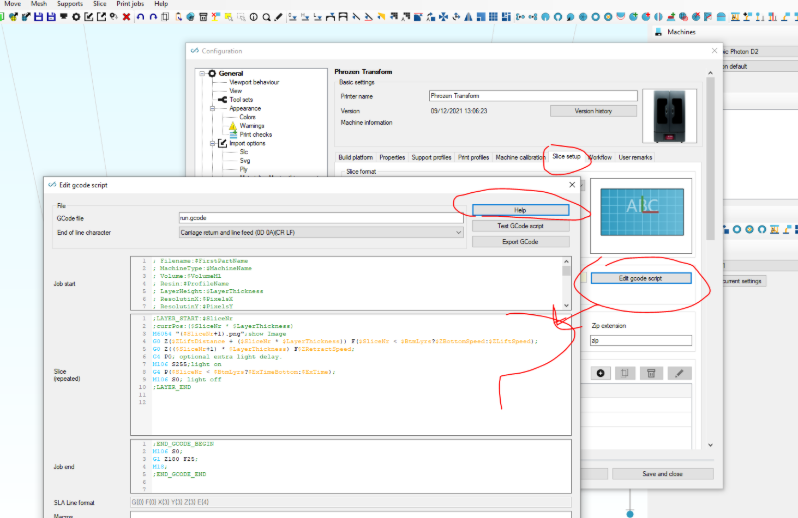Screen dimensions: 798x518
Task: Click the trash bin delete button
Action: click(x=651, y=373)
